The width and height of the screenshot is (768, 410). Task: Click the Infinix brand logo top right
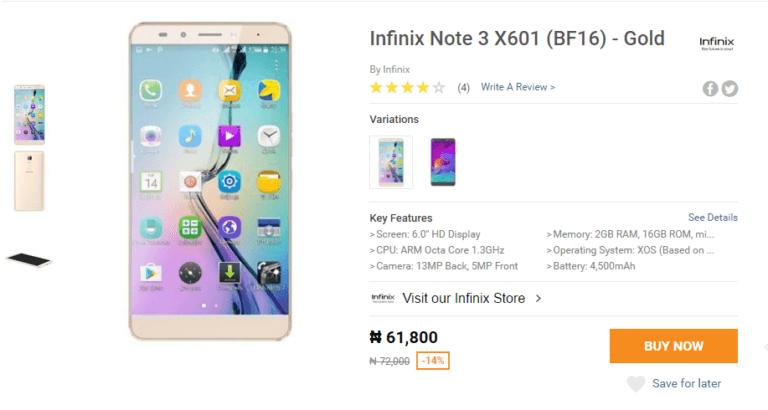tap(717, 42)
